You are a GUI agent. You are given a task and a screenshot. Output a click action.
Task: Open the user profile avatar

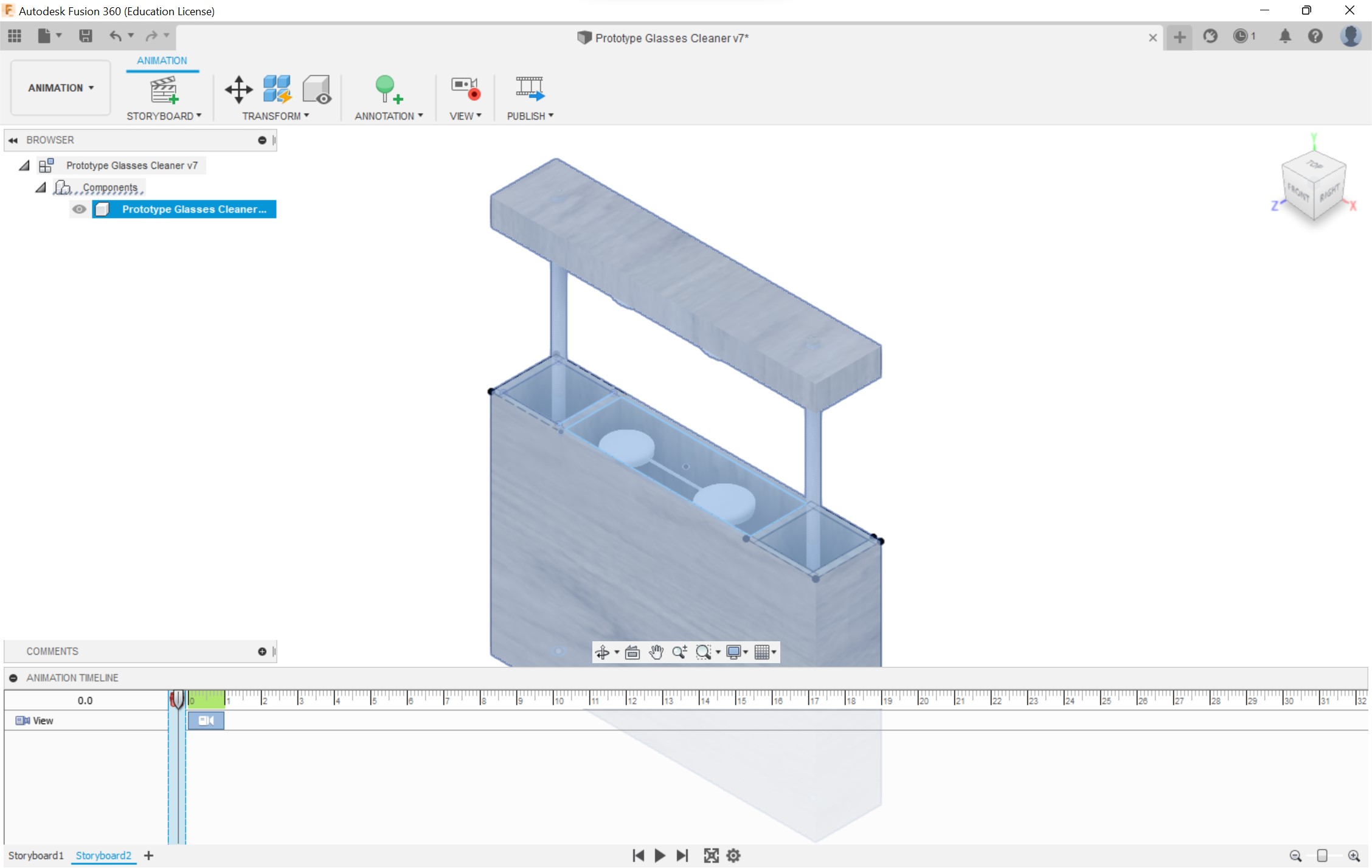pyautogui.click(x=1350, y=36)
